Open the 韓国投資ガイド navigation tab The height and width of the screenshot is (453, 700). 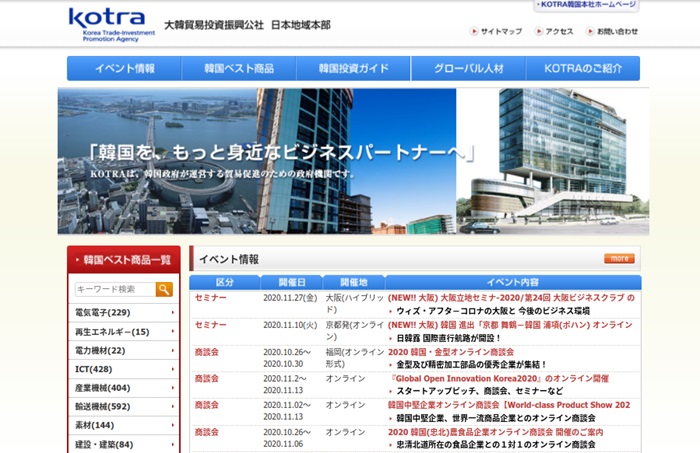point(353,68)
